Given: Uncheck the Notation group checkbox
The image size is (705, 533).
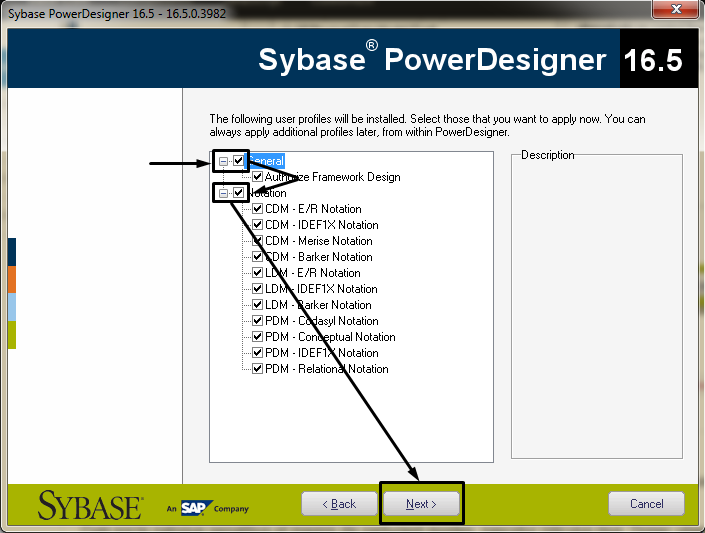Looking at the screenshot, I should (x=239, y=193).
